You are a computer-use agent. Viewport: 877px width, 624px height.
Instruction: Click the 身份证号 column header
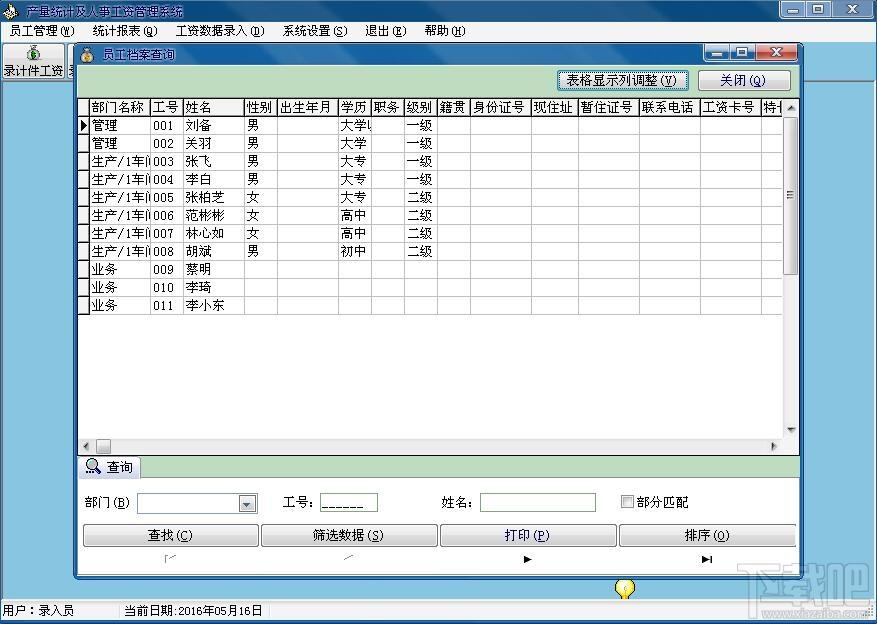(x=501, y=107)
